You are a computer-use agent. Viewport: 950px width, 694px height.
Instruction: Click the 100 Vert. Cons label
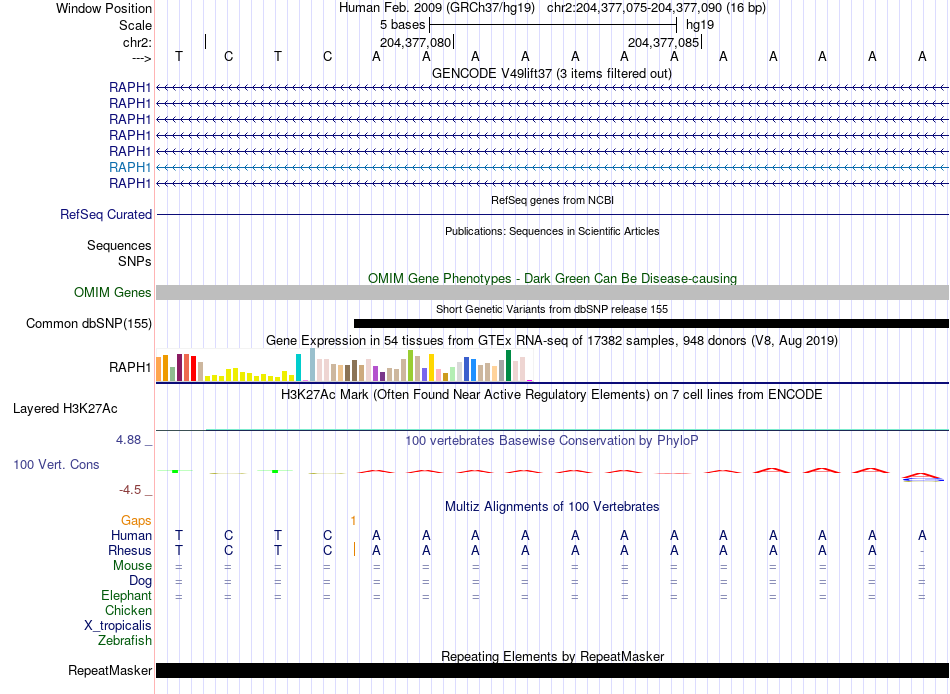pyautogui.click(x=56, y=464)
